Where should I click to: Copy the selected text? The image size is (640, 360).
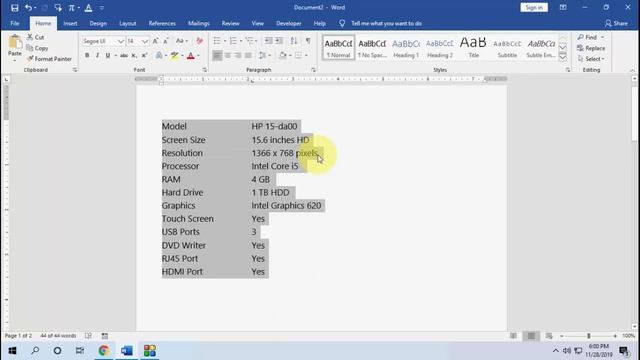(37, 48)
